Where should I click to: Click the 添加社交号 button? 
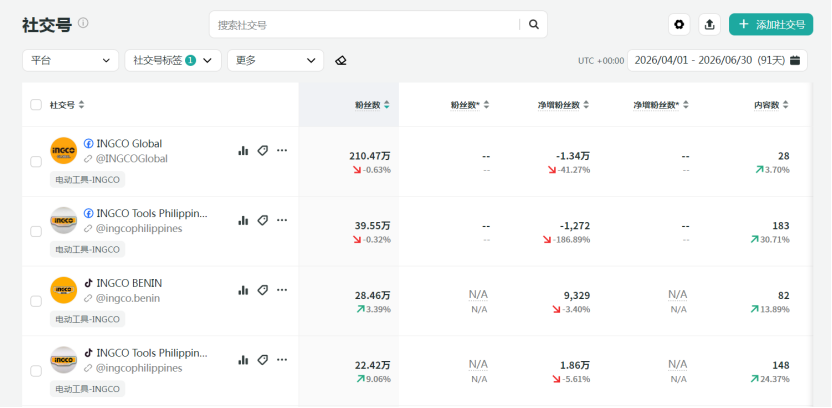click(x=771, y=24)
